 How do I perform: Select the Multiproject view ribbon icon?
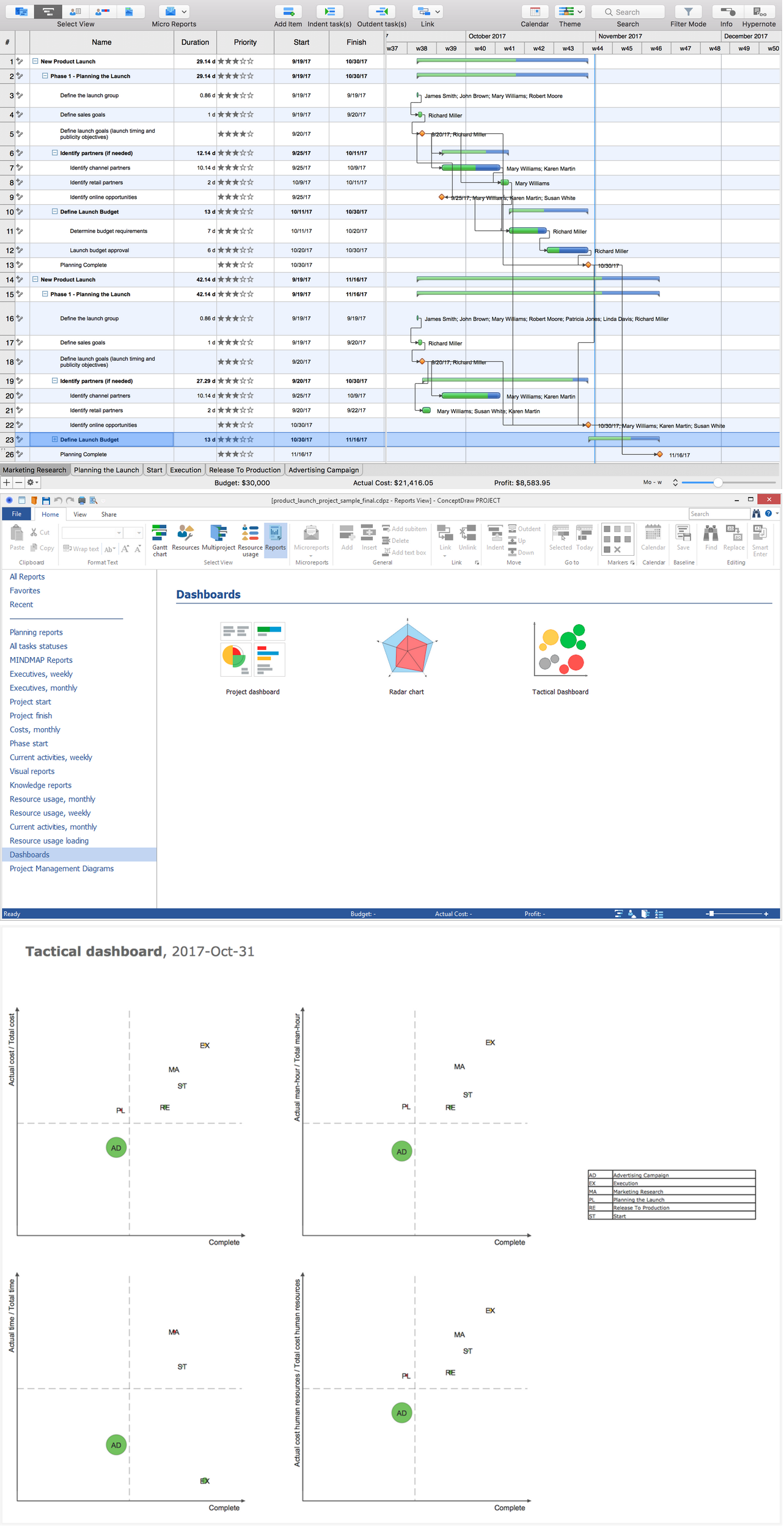click(x=219, y=539)
